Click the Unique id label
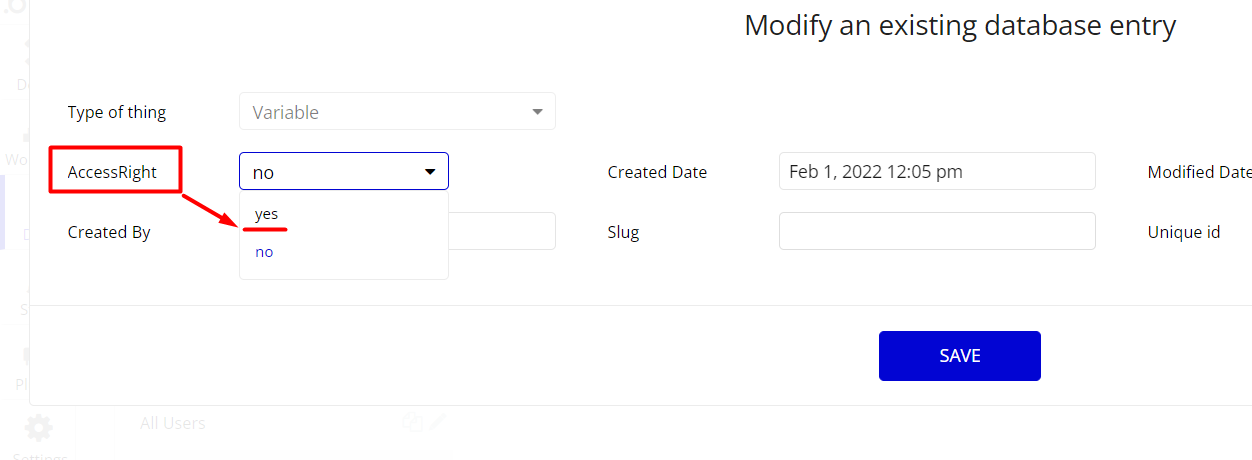 [1184, 232]
